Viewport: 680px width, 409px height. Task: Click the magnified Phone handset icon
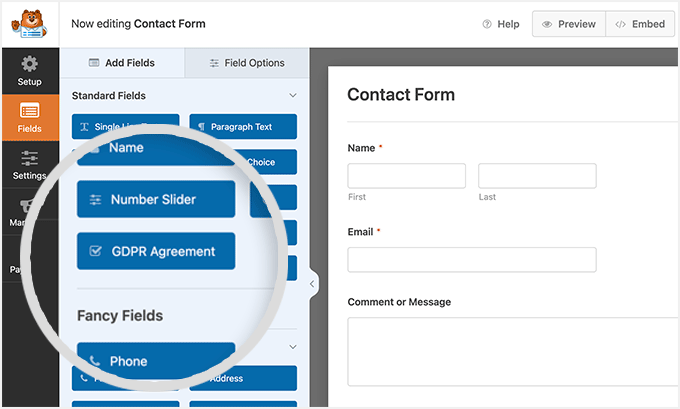point(95,361)
